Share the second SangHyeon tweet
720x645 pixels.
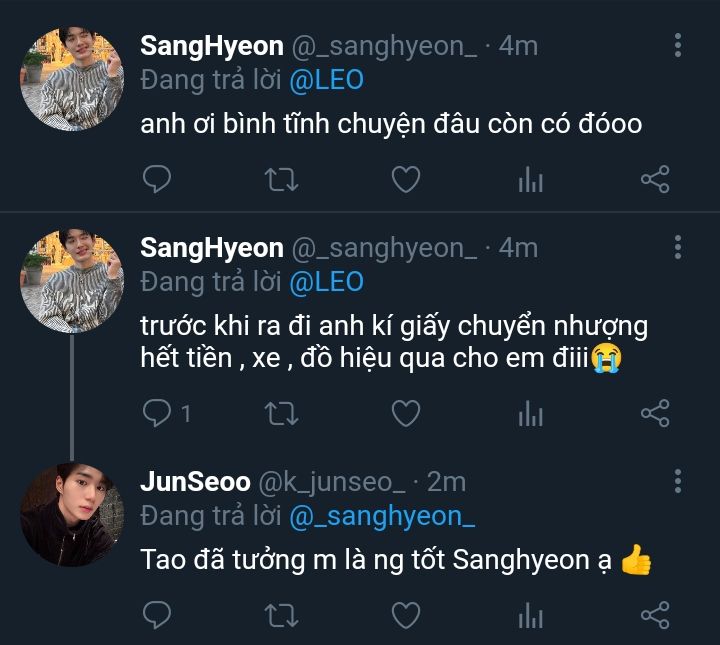[x=654, y=412]
